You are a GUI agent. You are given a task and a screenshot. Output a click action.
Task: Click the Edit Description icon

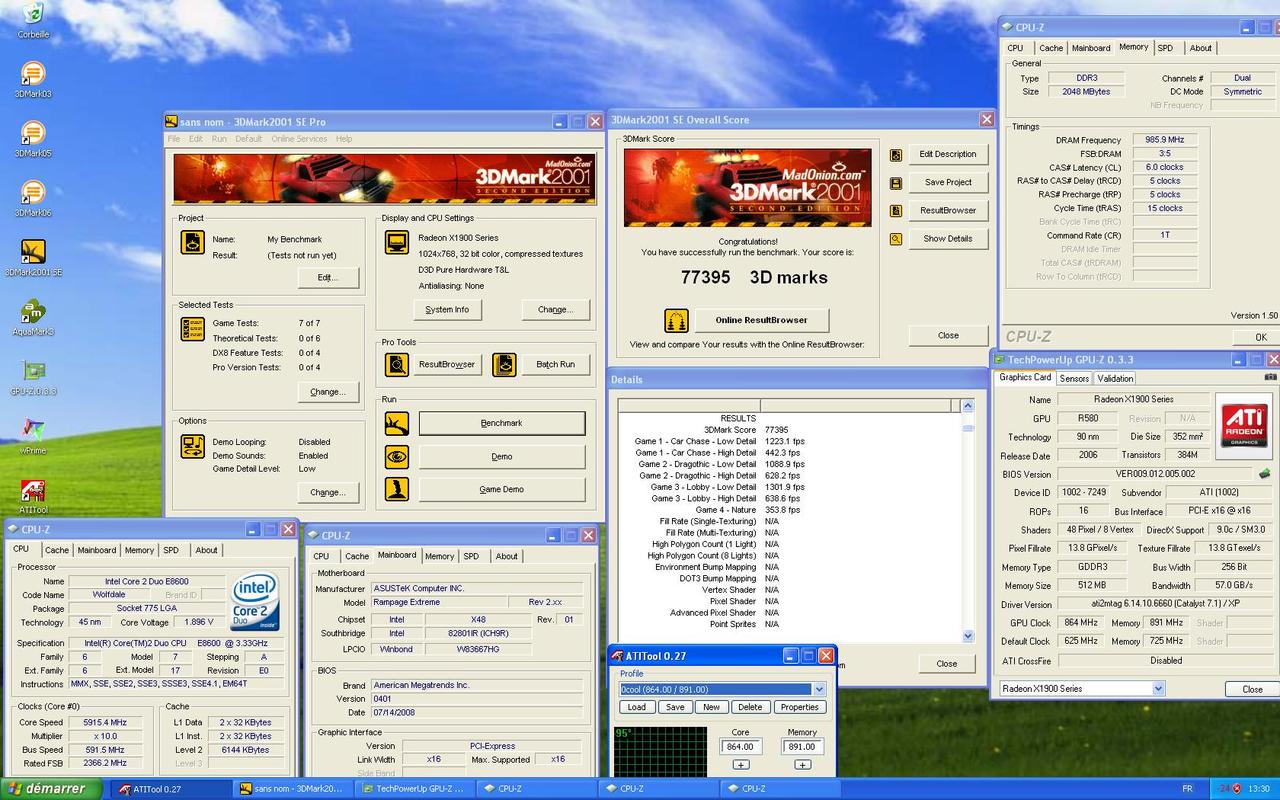coord(896,155)
